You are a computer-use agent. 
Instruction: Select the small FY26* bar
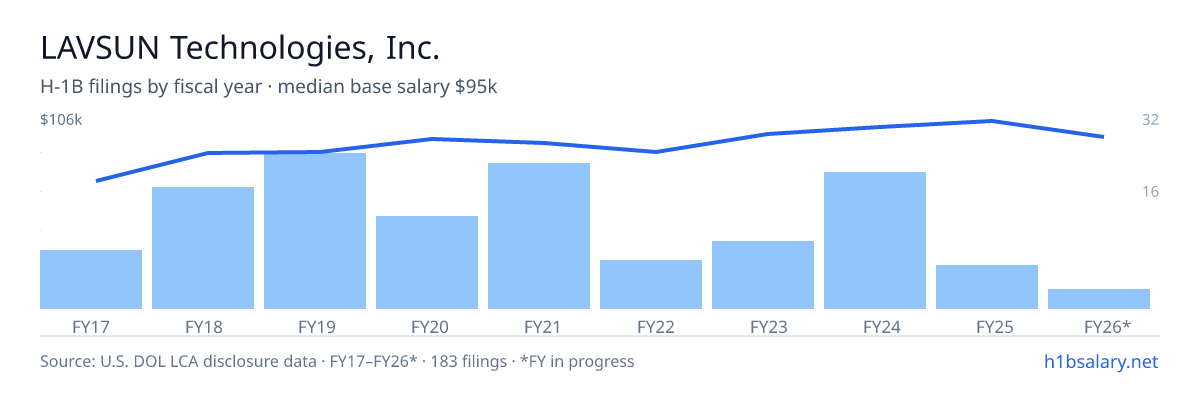pyautogui.click(x=1099, y=299)
